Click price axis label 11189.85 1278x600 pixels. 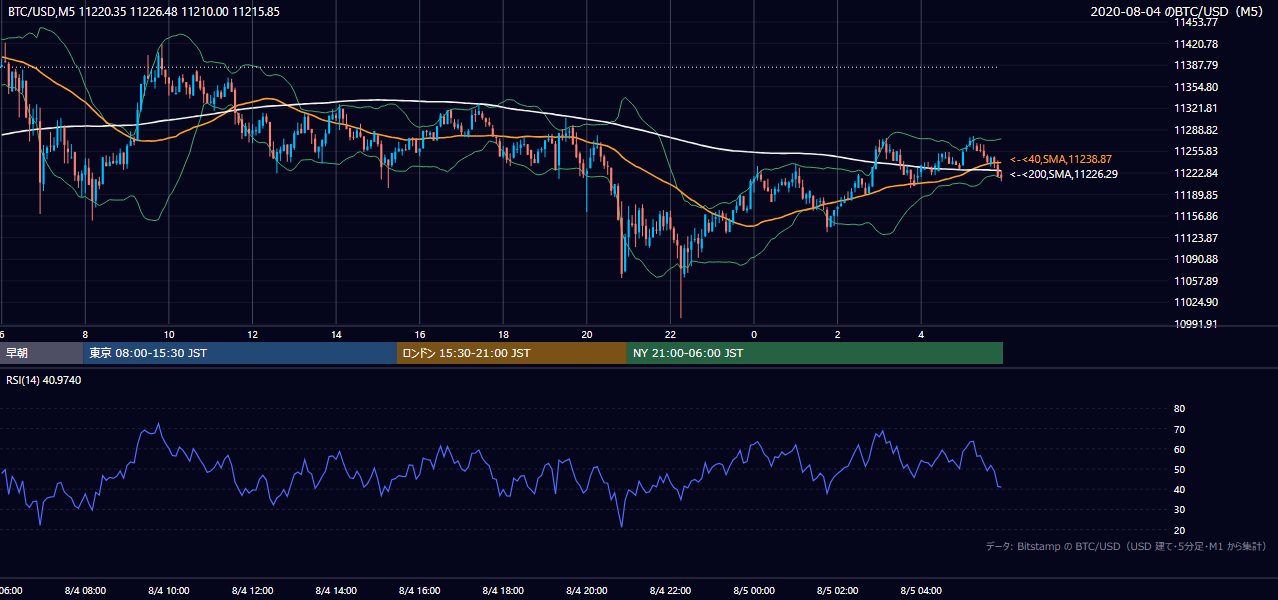pos(1196,195)
